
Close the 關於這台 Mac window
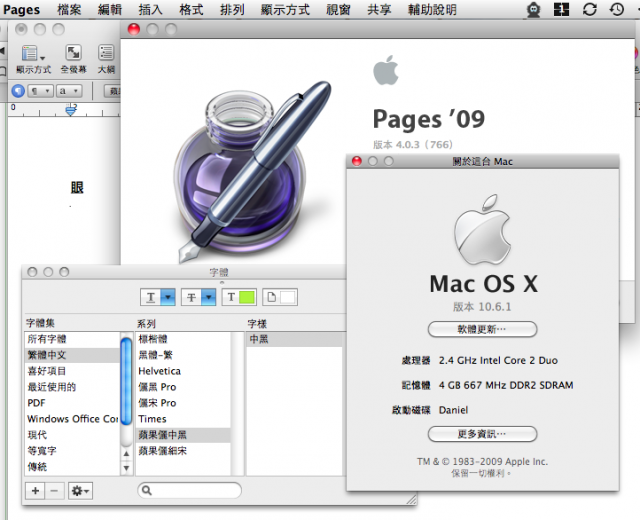click(x=357, y=161)
